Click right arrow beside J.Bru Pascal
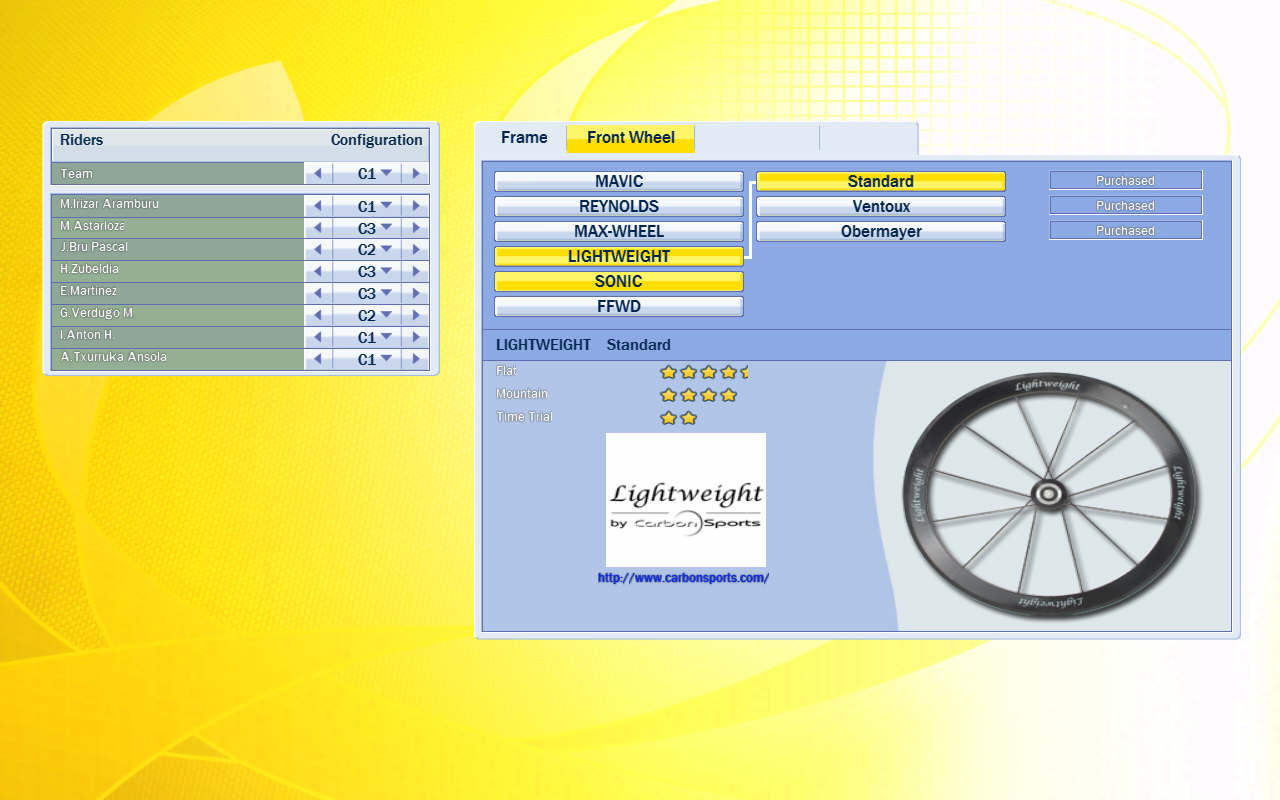Viewport: 1280px width, 800px height. [x=416, y=250]
